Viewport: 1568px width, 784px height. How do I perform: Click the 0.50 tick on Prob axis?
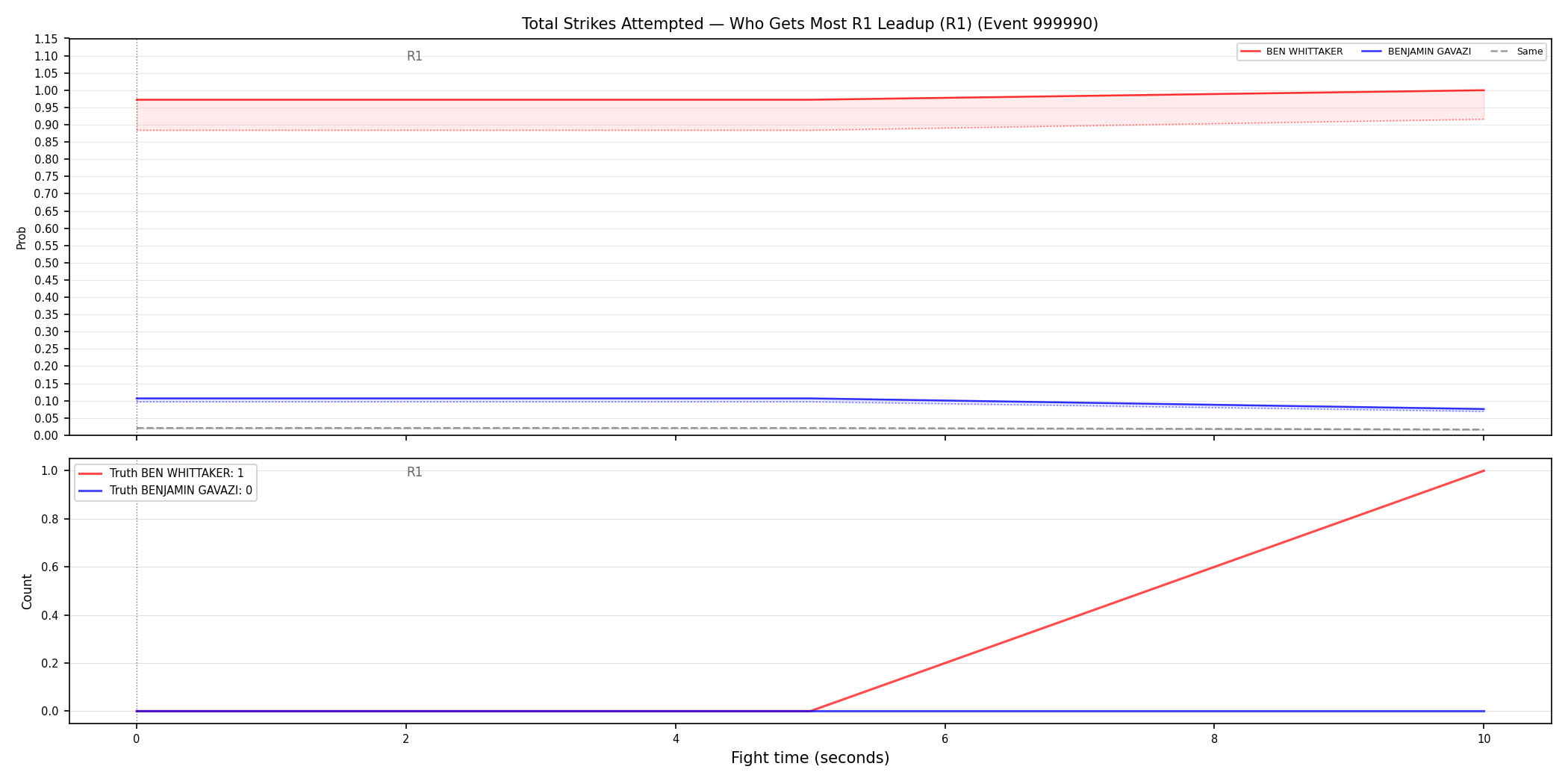coord(46,263)
